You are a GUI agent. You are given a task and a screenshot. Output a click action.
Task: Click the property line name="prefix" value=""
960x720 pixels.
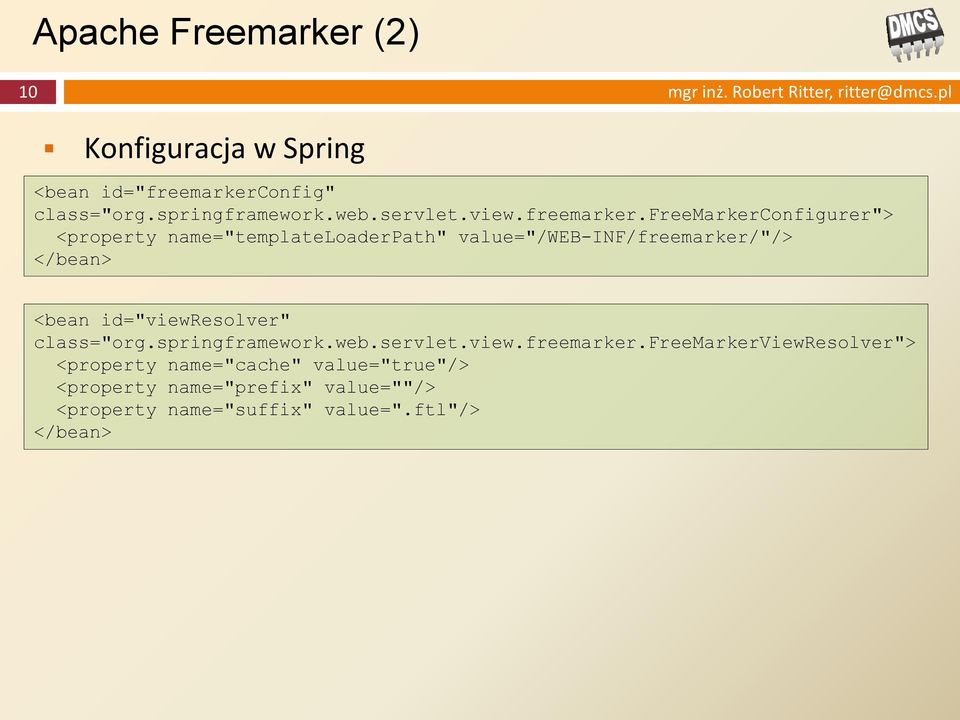(246, 388)
